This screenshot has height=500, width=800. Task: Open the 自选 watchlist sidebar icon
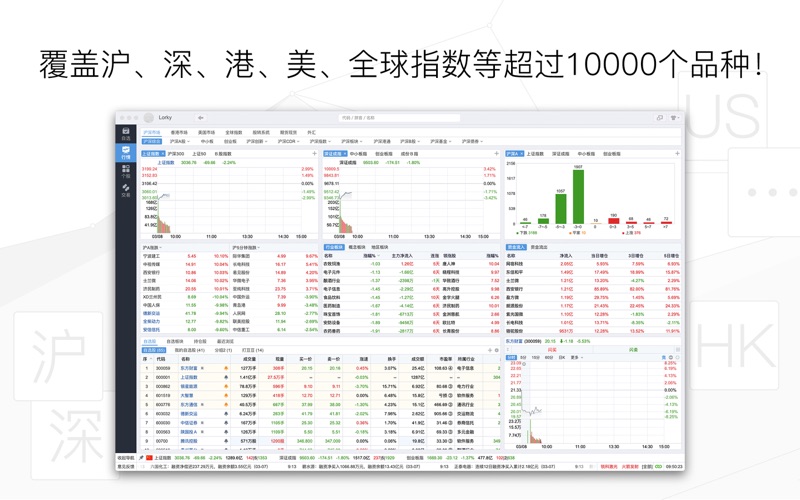pyautogui.click(x=126, y=134)
